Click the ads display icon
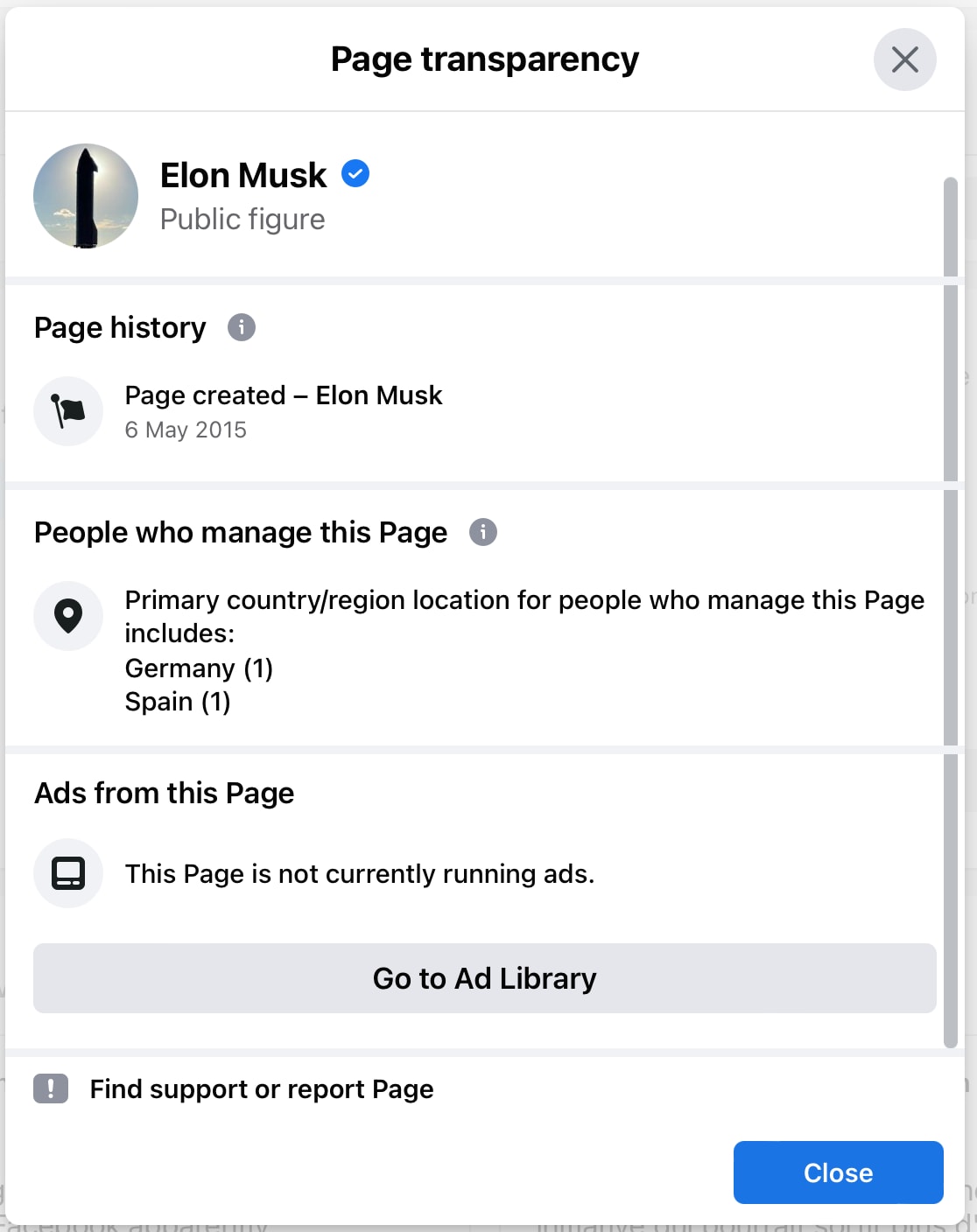 pos(68,873)
